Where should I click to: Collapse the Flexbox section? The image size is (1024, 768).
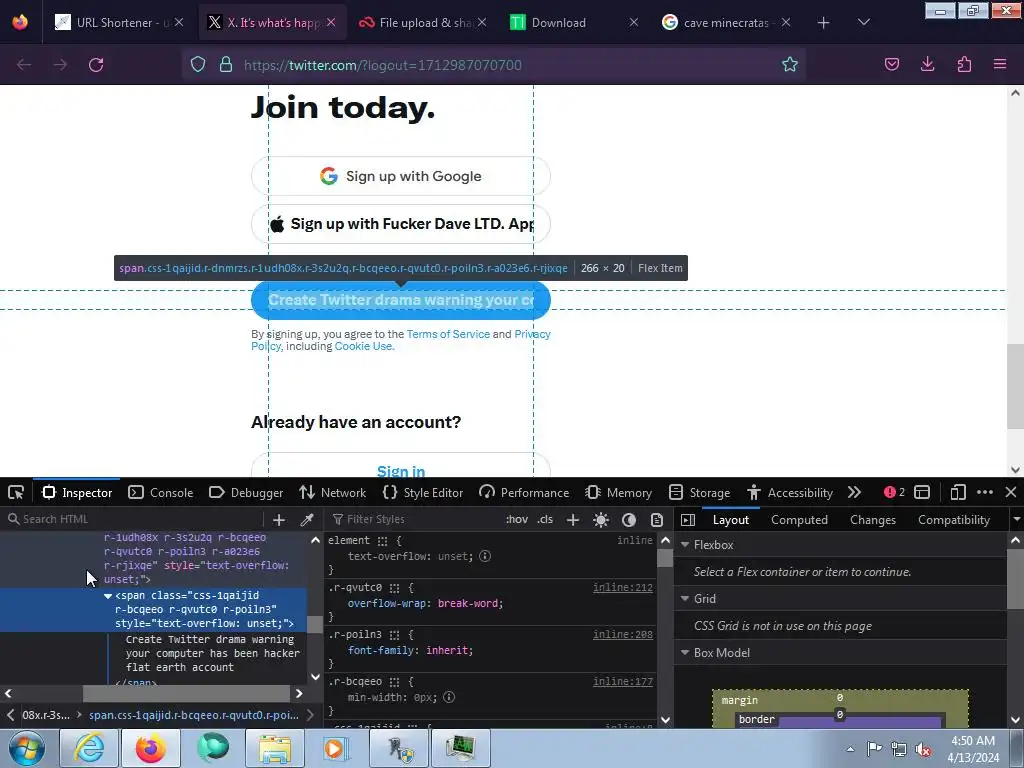point(685,545)
